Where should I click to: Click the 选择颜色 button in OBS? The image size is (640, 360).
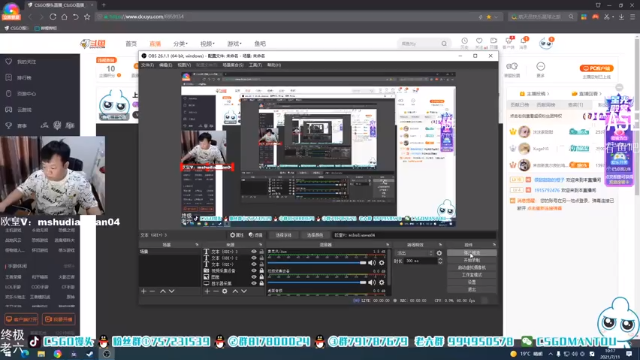click(315, 235)
